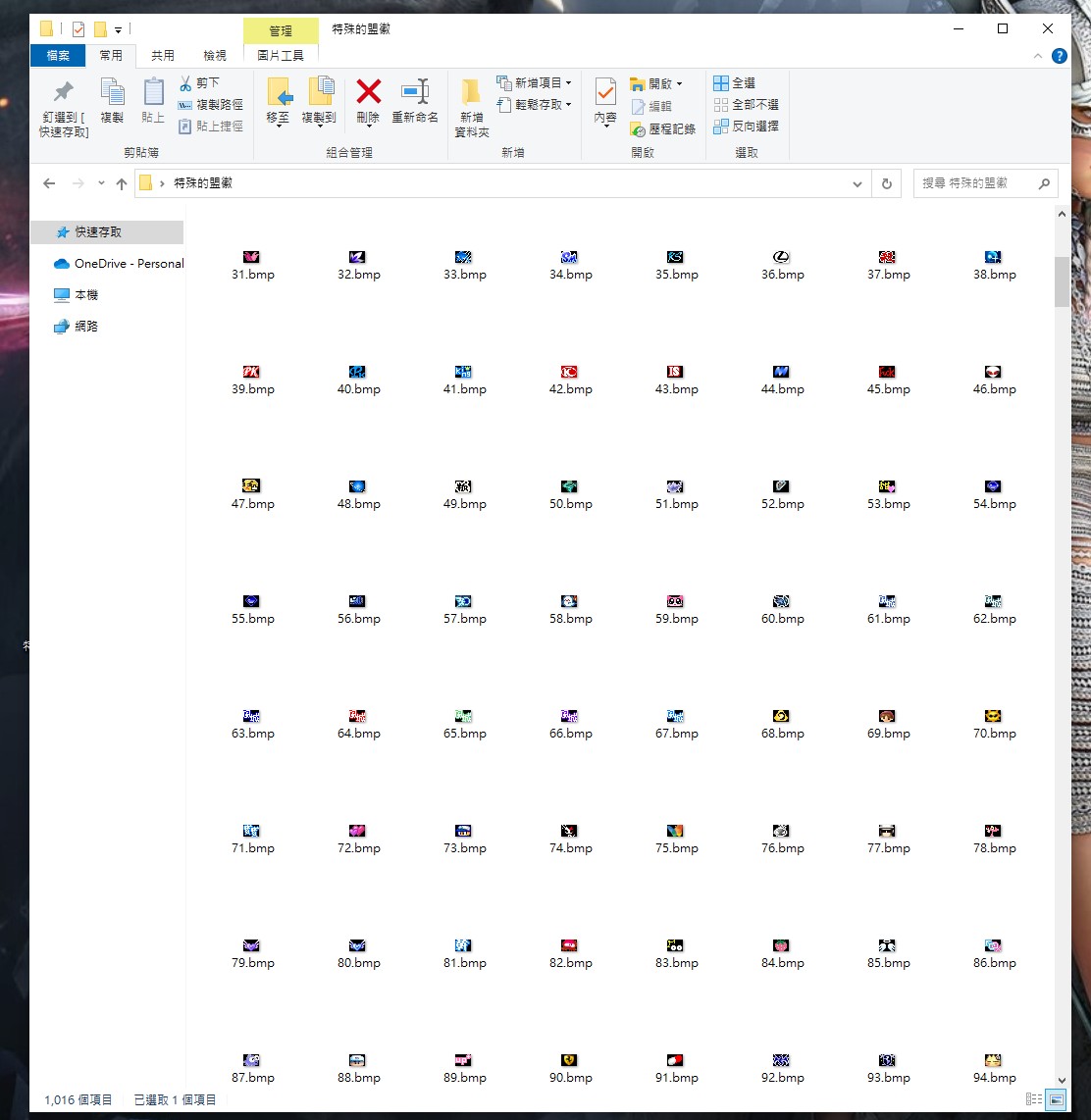Click the Rename icon

414,91
